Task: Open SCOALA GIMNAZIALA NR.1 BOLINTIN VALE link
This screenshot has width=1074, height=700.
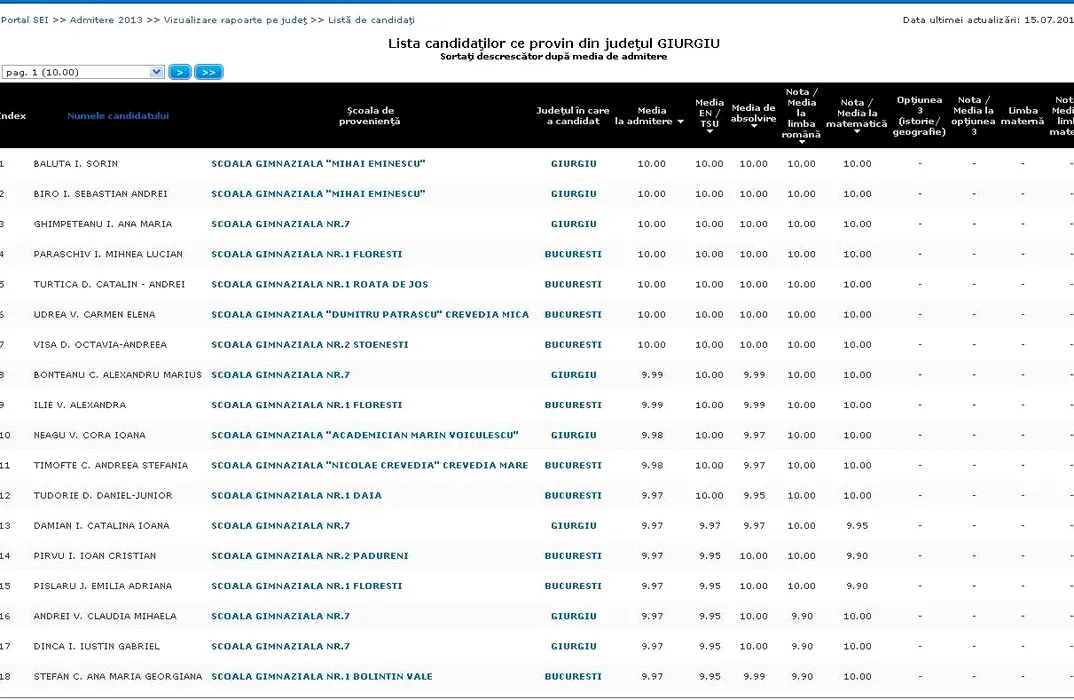Action: tap(322, 677)
